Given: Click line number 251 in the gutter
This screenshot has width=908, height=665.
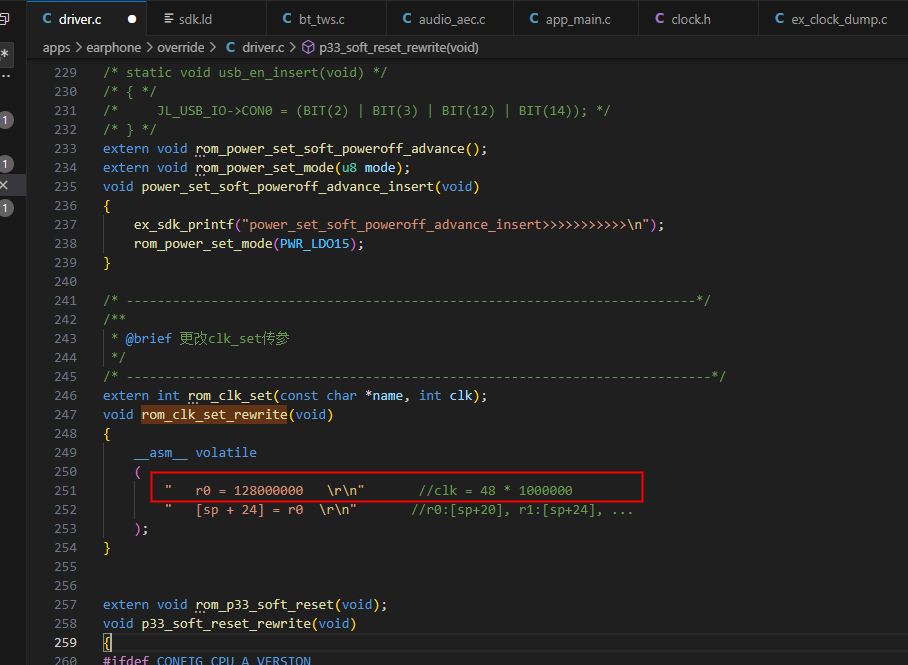Looking at the screenshot, I should coord(65,491).
